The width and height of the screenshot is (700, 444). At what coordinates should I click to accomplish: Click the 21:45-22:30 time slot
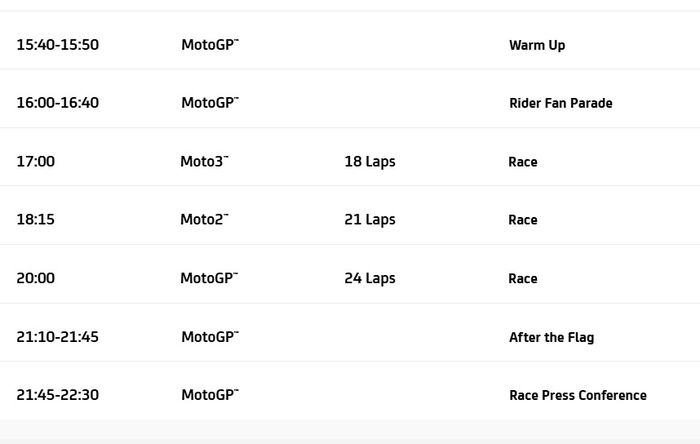pos(57,395)
